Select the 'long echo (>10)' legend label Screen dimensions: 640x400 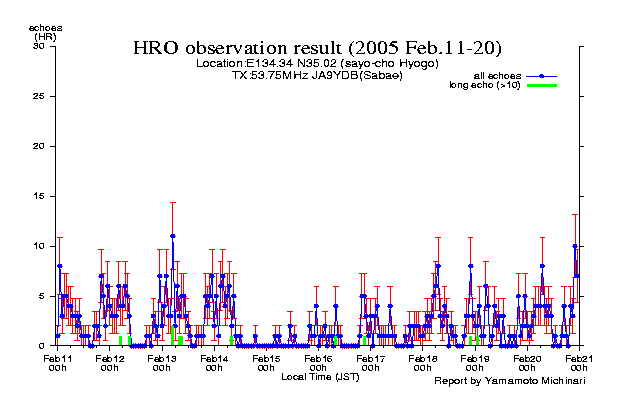(x=485, y=86)
